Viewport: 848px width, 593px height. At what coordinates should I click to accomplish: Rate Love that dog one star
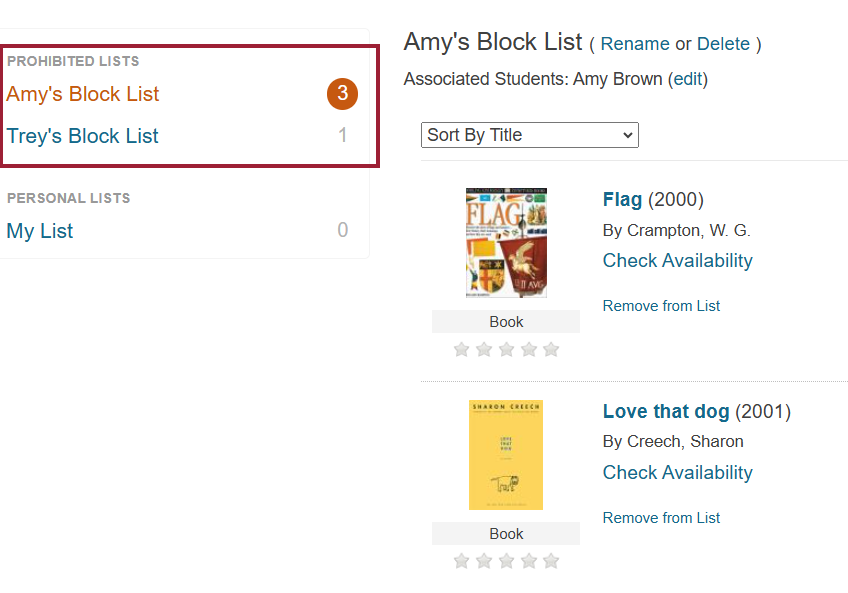461,561
